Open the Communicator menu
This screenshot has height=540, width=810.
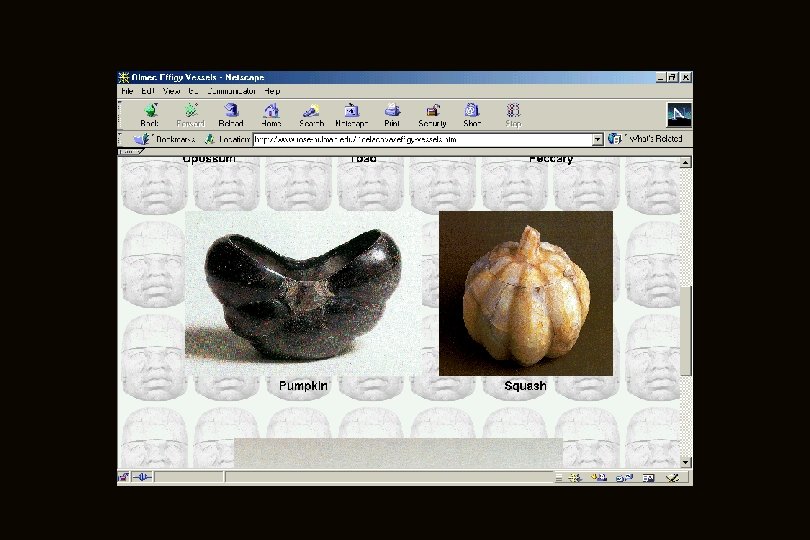coord(231,91)
